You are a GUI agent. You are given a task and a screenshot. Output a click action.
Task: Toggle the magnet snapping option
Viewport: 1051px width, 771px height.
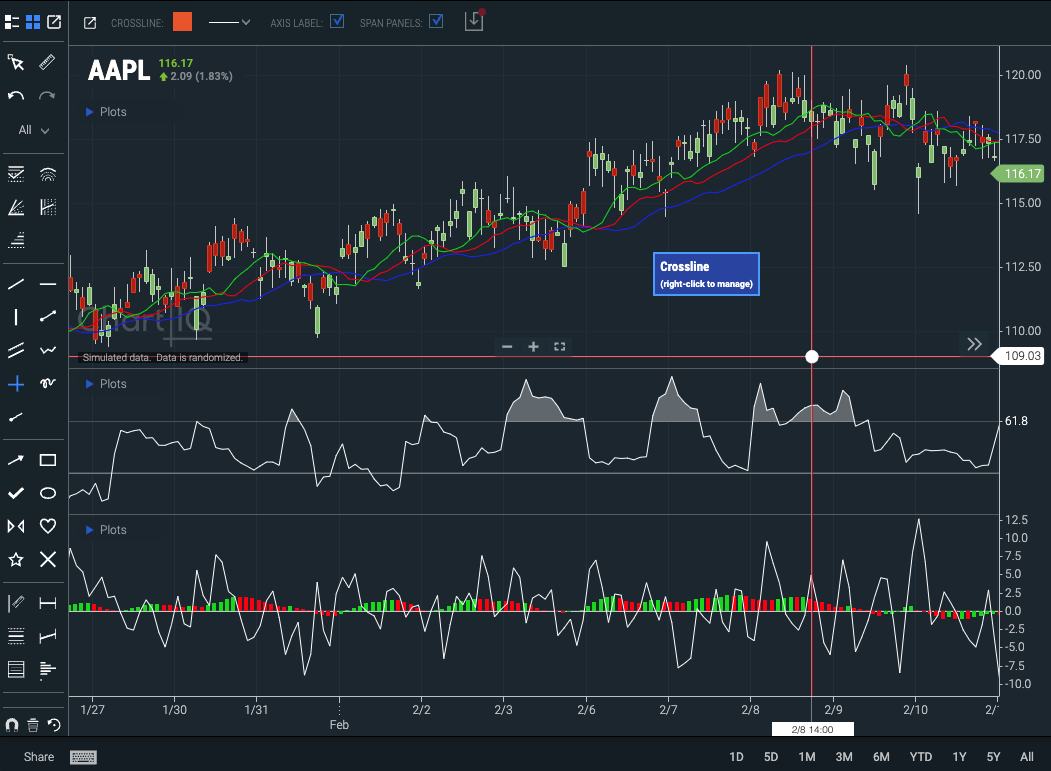pyautogui.click(x=11, y=725)
